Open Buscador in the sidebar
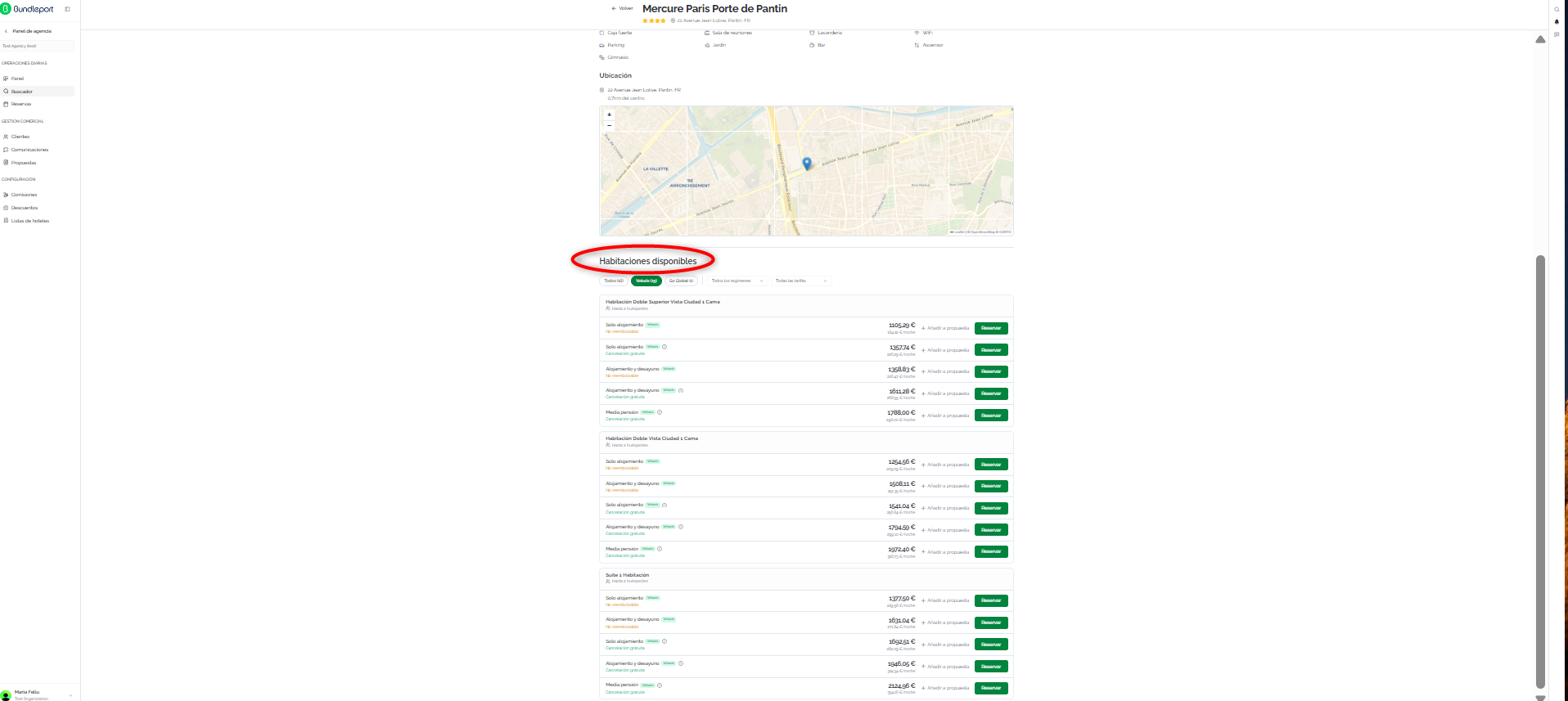This screenshot has width=1568, height=701. point(38,92)
